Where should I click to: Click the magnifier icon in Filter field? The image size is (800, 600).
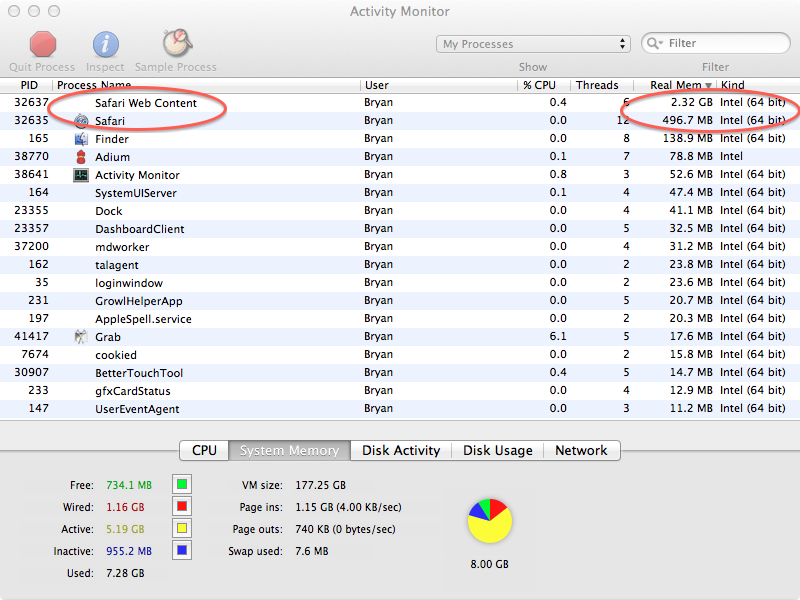654,43
